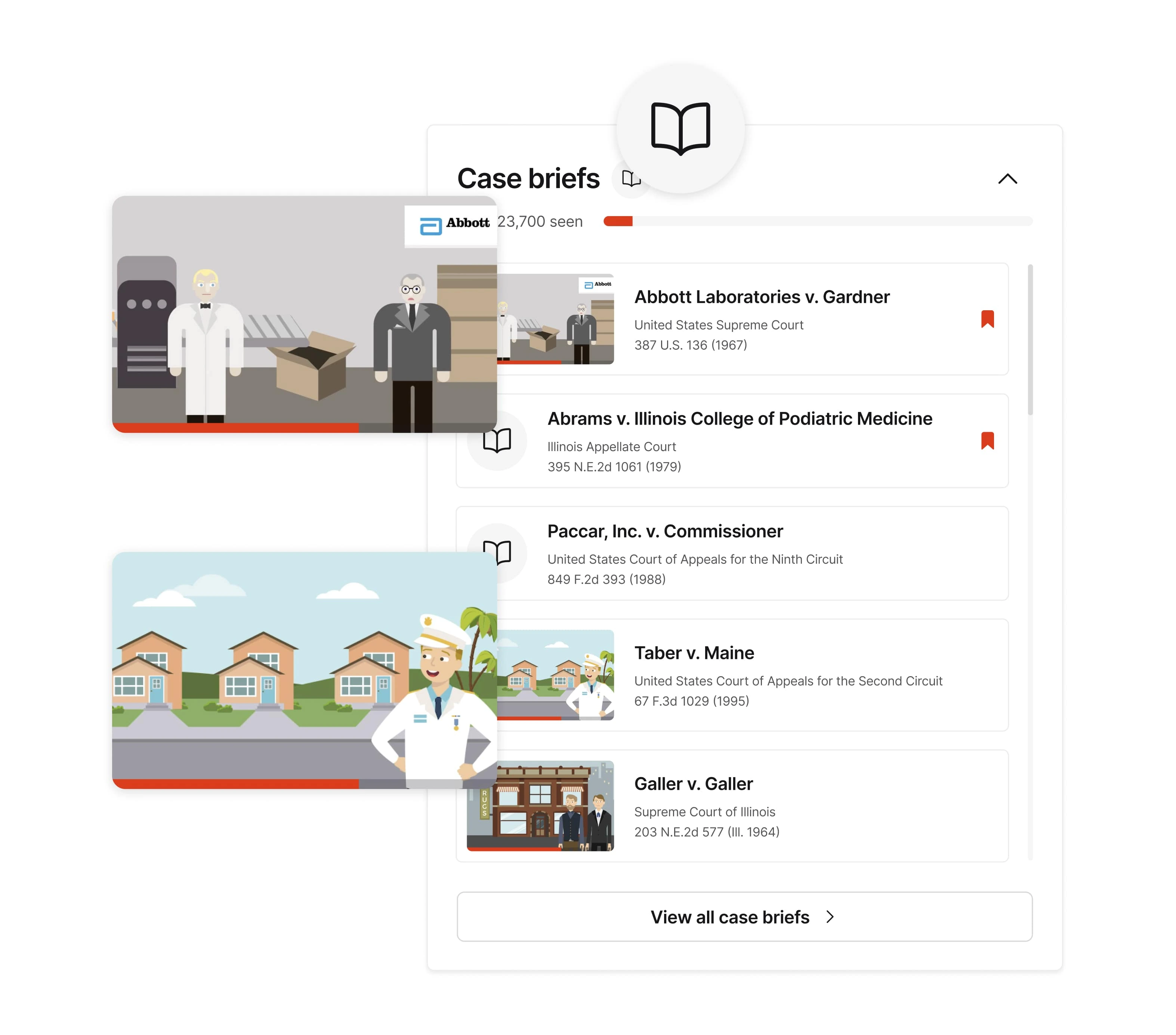Viewport: 1176px width, 1035px height.
Task: Open Paccar, Inc. v. Commissioner brief
Action: click(x=664, y=531)
